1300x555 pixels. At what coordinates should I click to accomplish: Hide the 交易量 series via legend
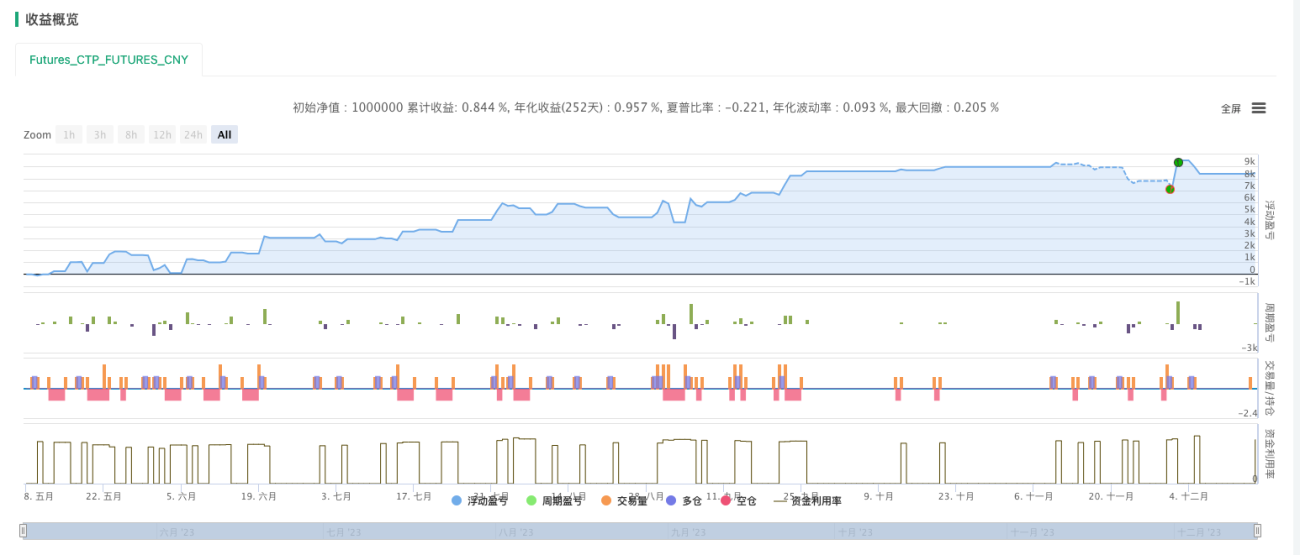pyautogui.click(x=624, y=501)
